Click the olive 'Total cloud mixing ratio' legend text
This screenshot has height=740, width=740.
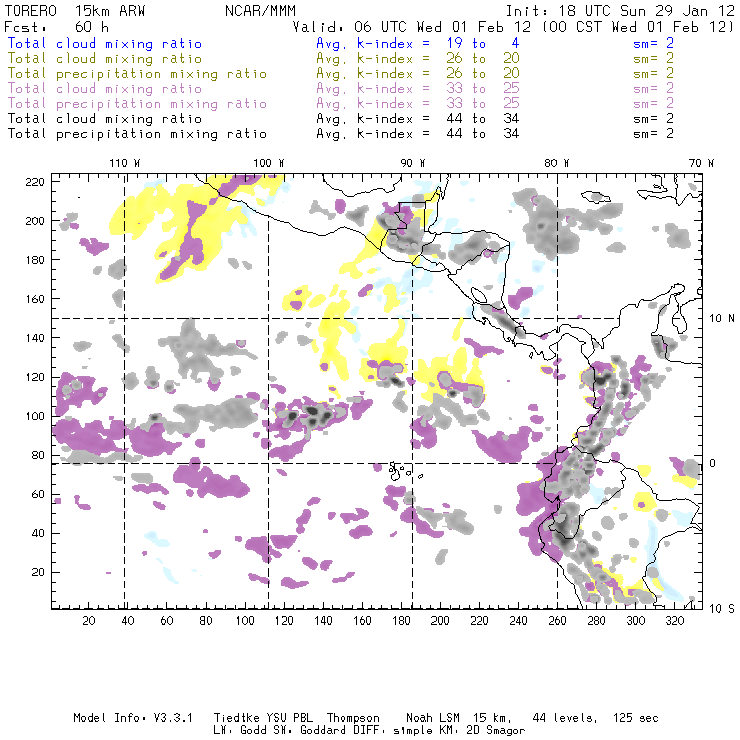click(105, 59)
